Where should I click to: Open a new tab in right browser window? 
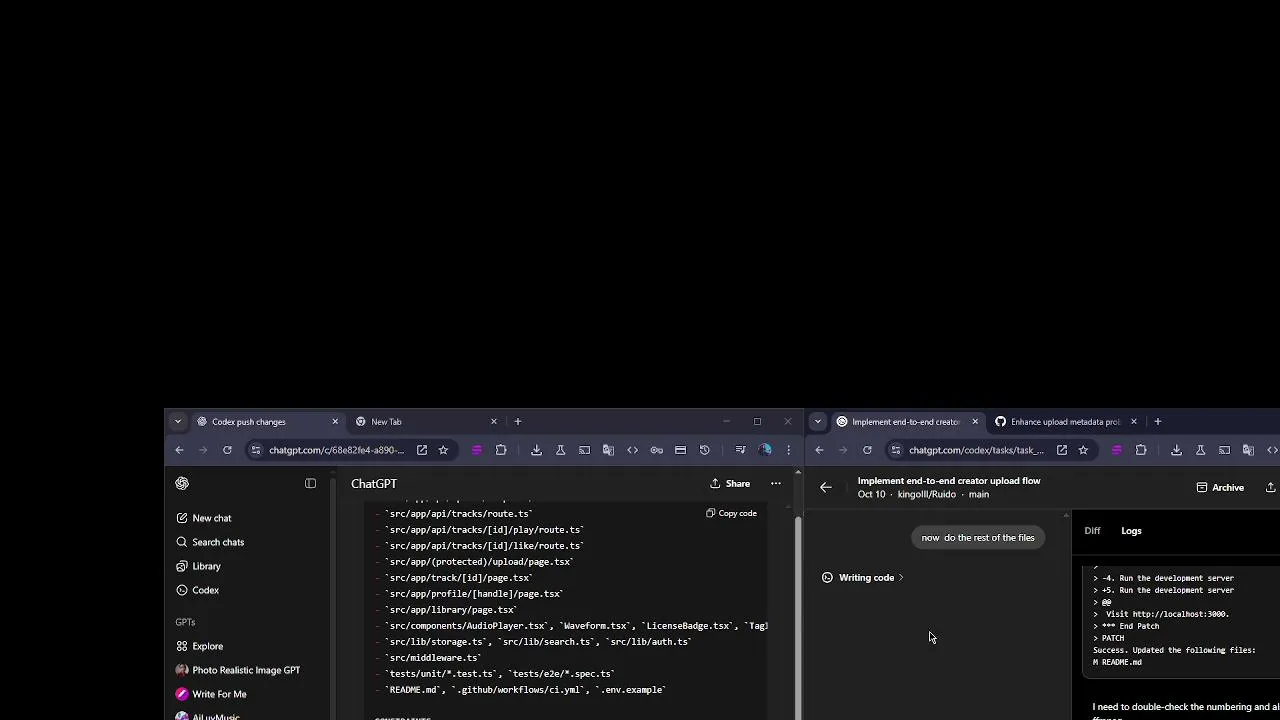[1157, 422]
